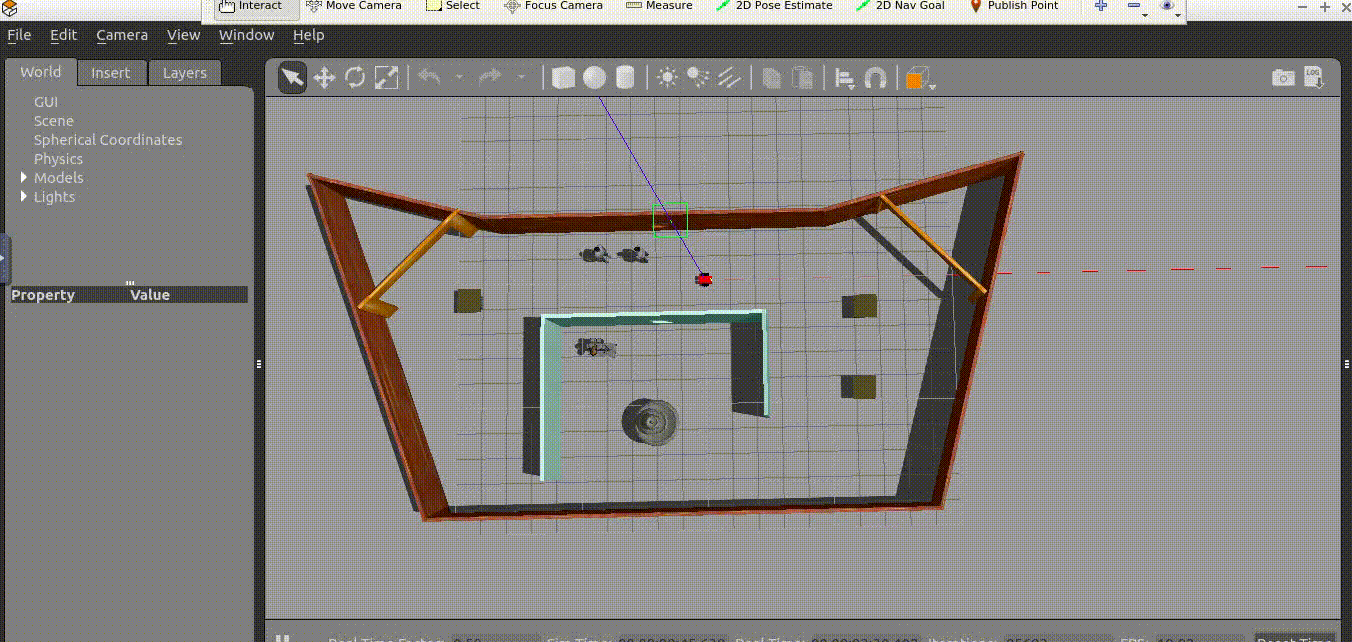Select the red robot in the scene
This screenshot has height=642, width=1352.
[704, 279]
